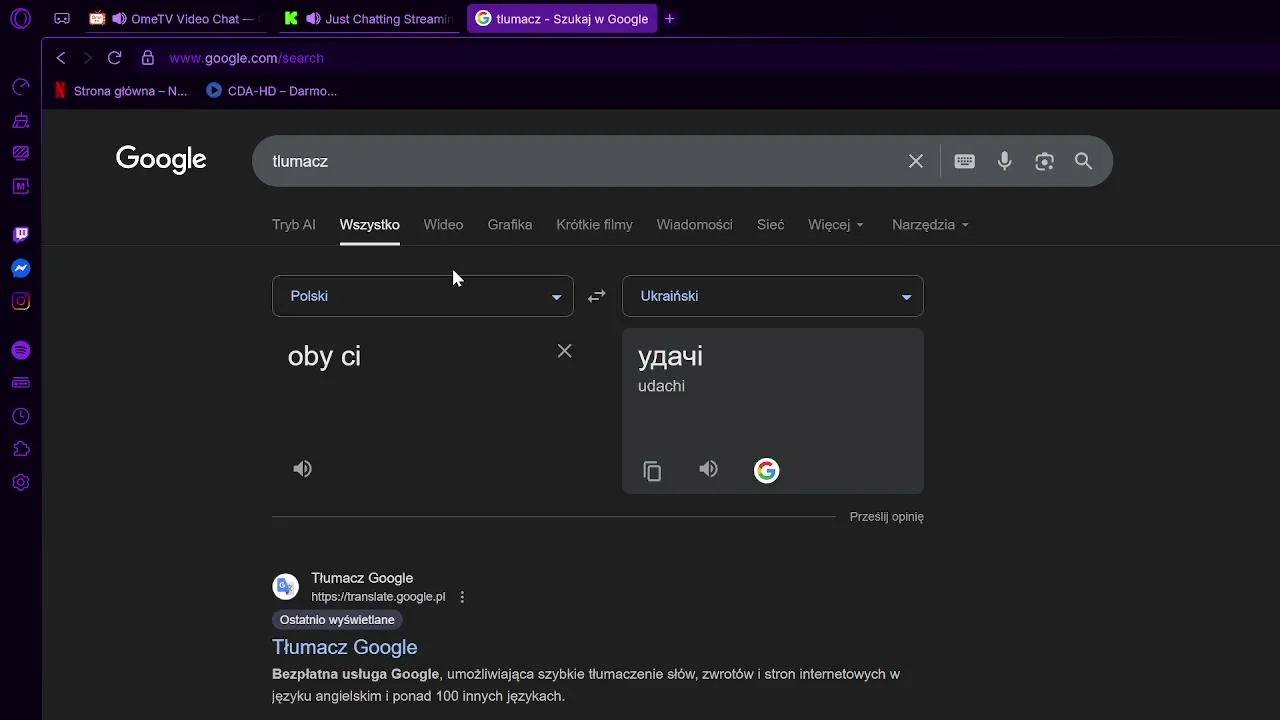
Task: Start voice search with microphone
Action: tap(1005, 161)
